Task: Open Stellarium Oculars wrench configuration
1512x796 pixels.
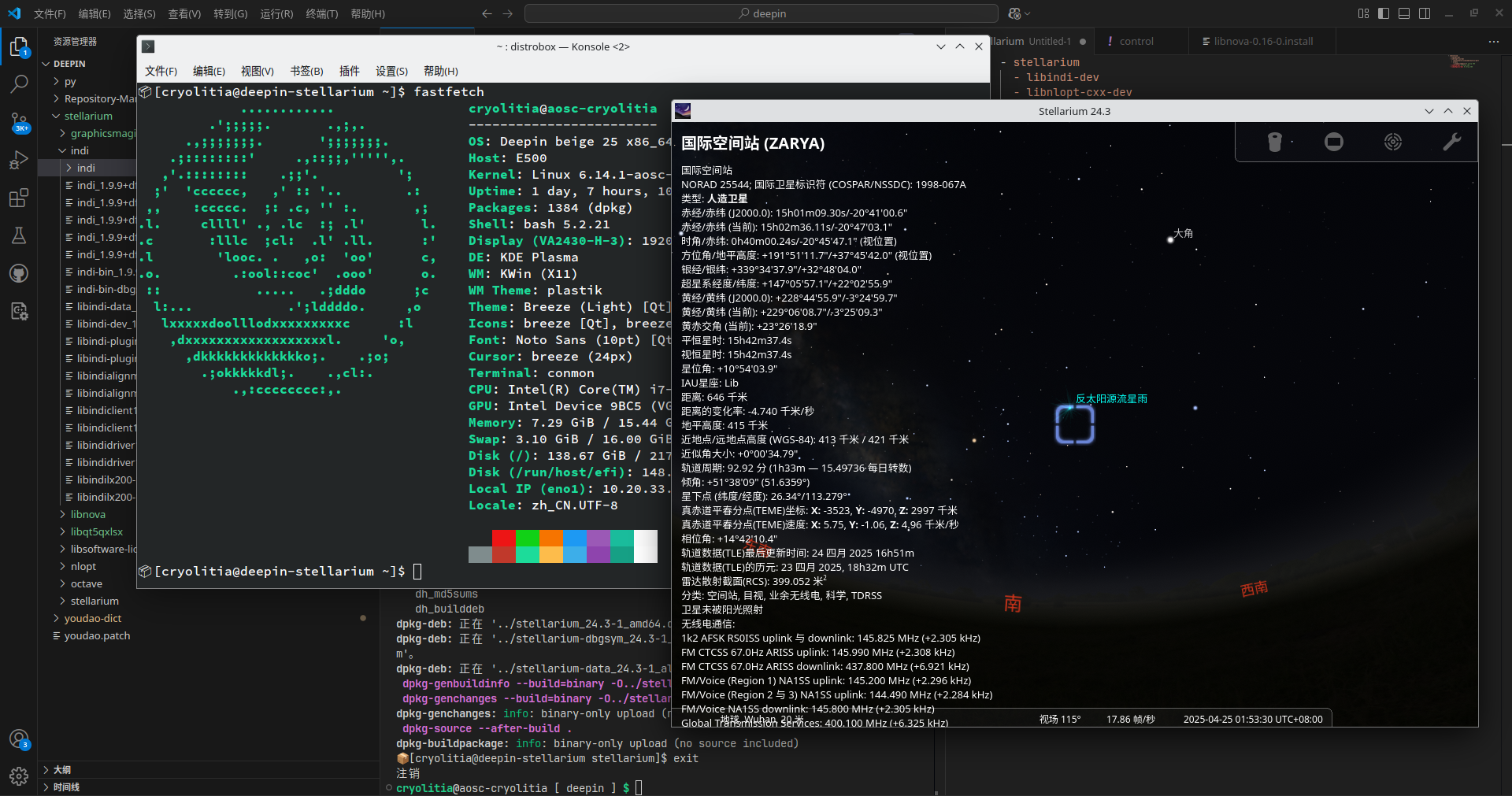Action: [1452, 142]
